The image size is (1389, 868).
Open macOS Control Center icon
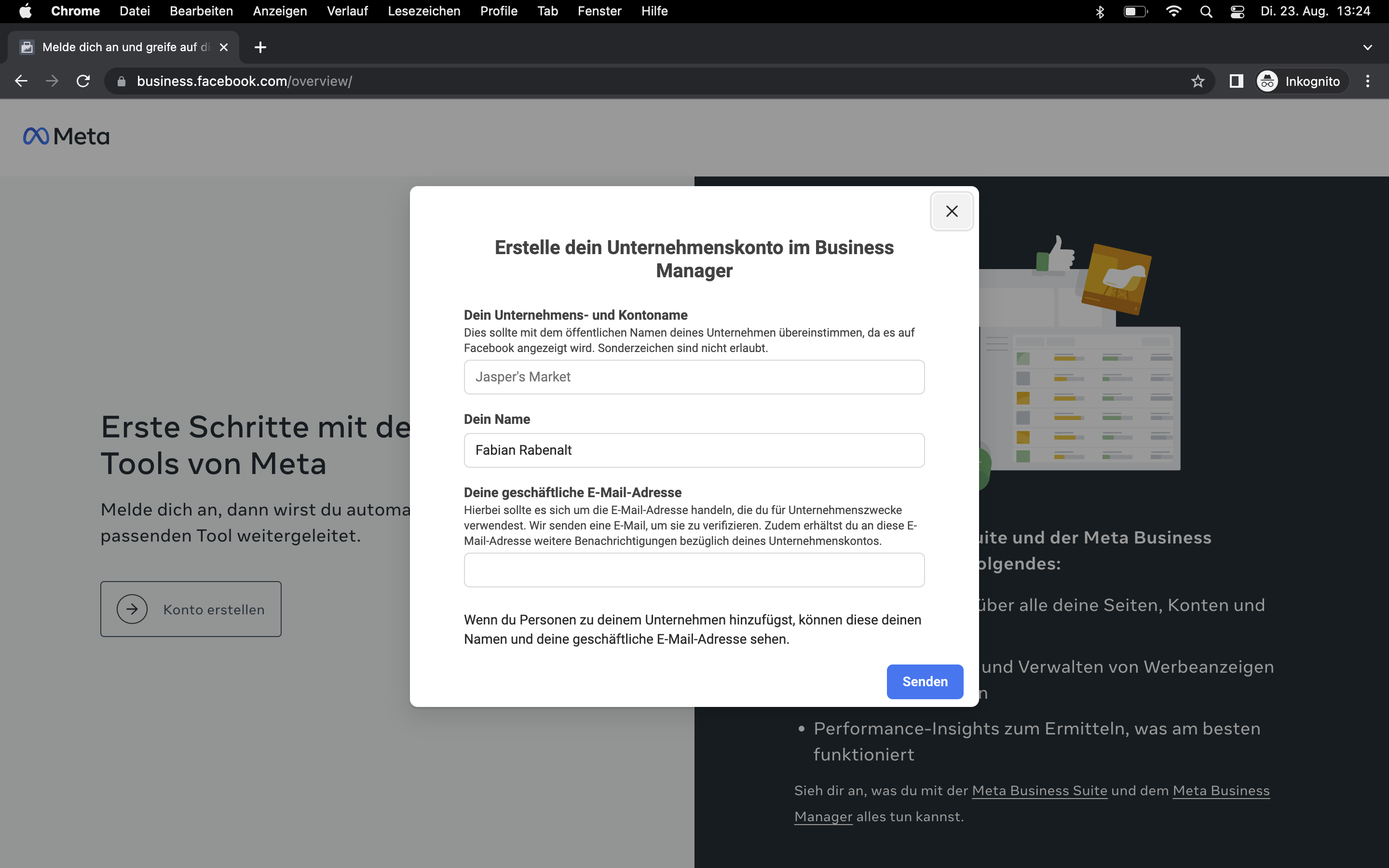[1237, 12]
